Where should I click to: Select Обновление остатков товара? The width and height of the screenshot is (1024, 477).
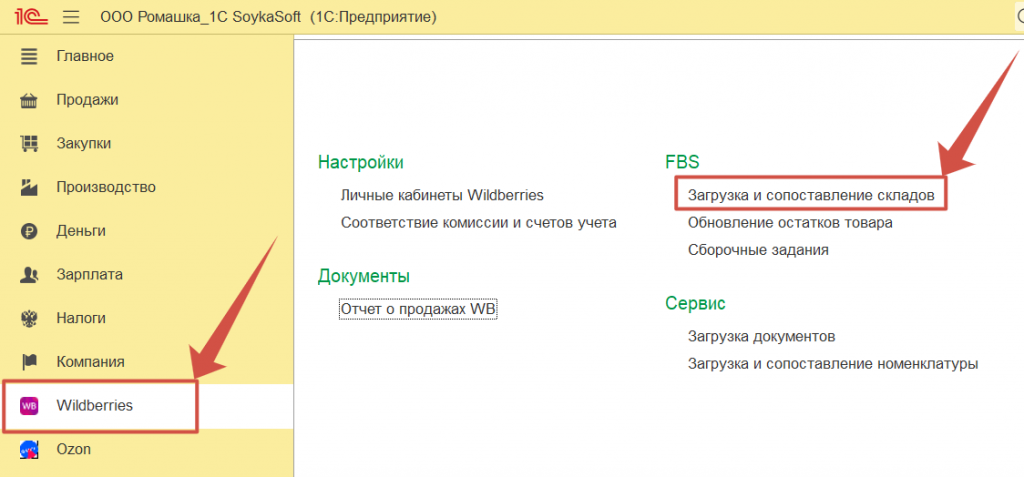[790, 223]
